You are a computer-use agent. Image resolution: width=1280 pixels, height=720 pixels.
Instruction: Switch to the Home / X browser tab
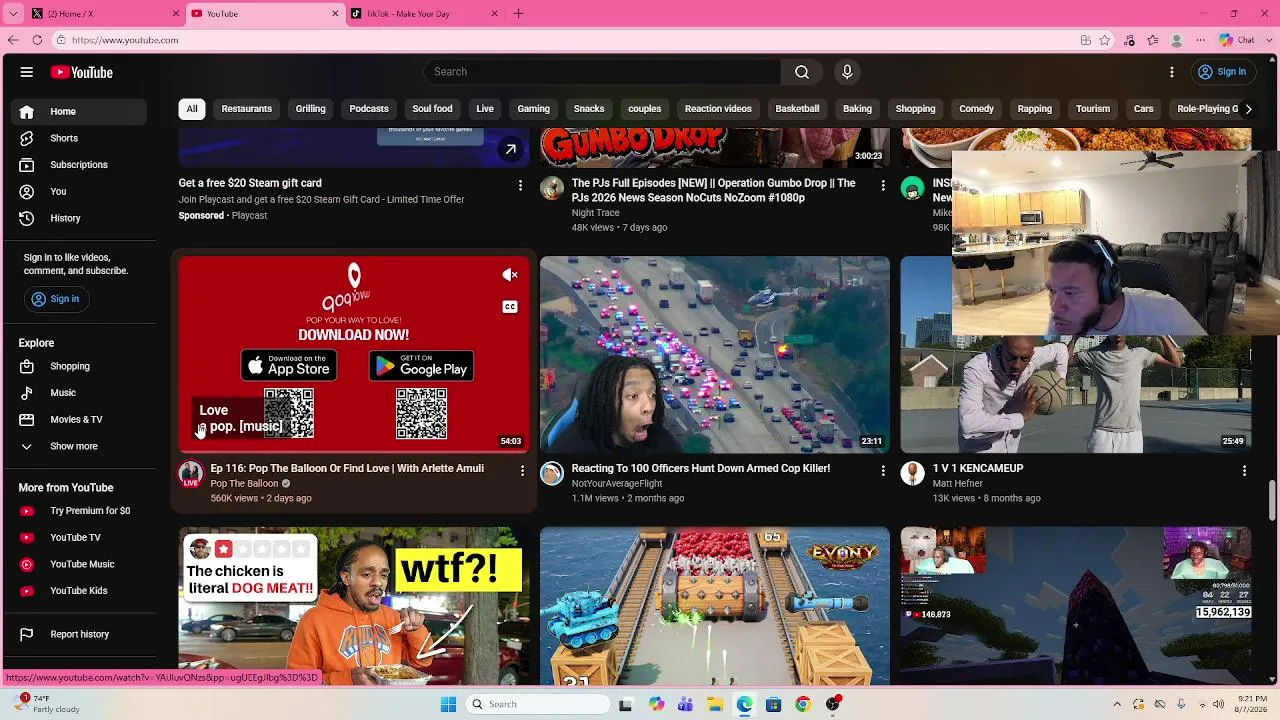(105, 14)
